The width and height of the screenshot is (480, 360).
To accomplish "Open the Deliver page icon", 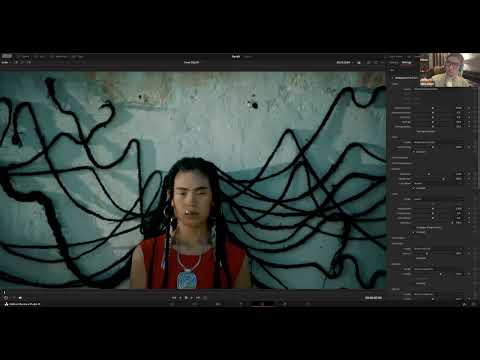I will (308, 304).
